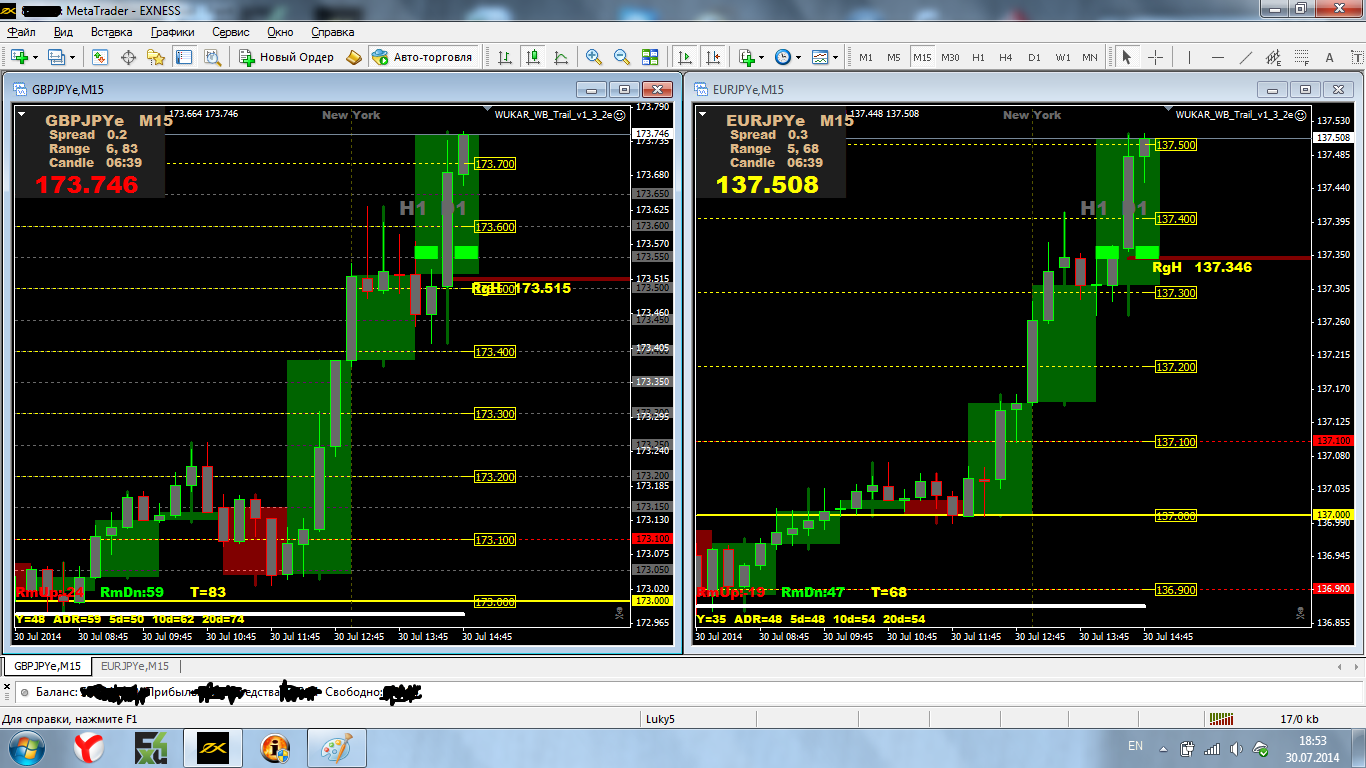Open the Periods clock icon
Screen dimensions: 1366x768
pyautogui.click(x=783, y=57)
